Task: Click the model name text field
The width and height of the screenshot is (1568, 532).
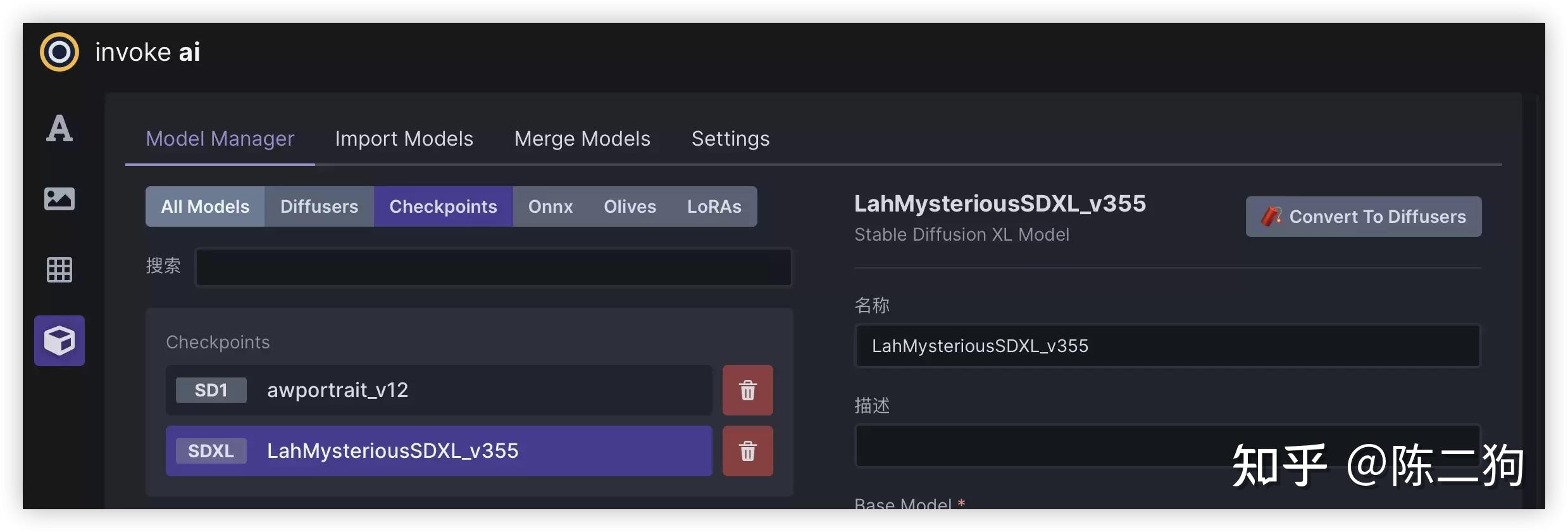Action: coord(1167,346)
